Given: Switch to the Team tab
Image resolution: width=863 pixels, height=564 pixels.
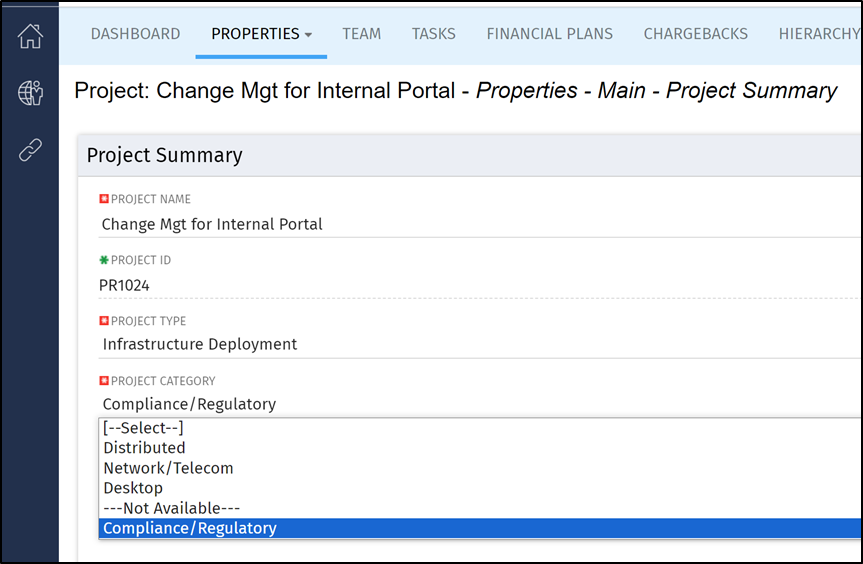Looking at the screenshot, I should (x=361, y=34).
